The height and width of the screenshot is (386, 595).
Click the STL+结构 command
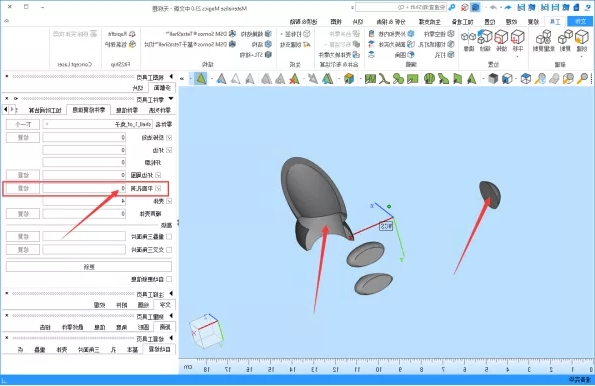pyautogui.click(x=256, y=55)
